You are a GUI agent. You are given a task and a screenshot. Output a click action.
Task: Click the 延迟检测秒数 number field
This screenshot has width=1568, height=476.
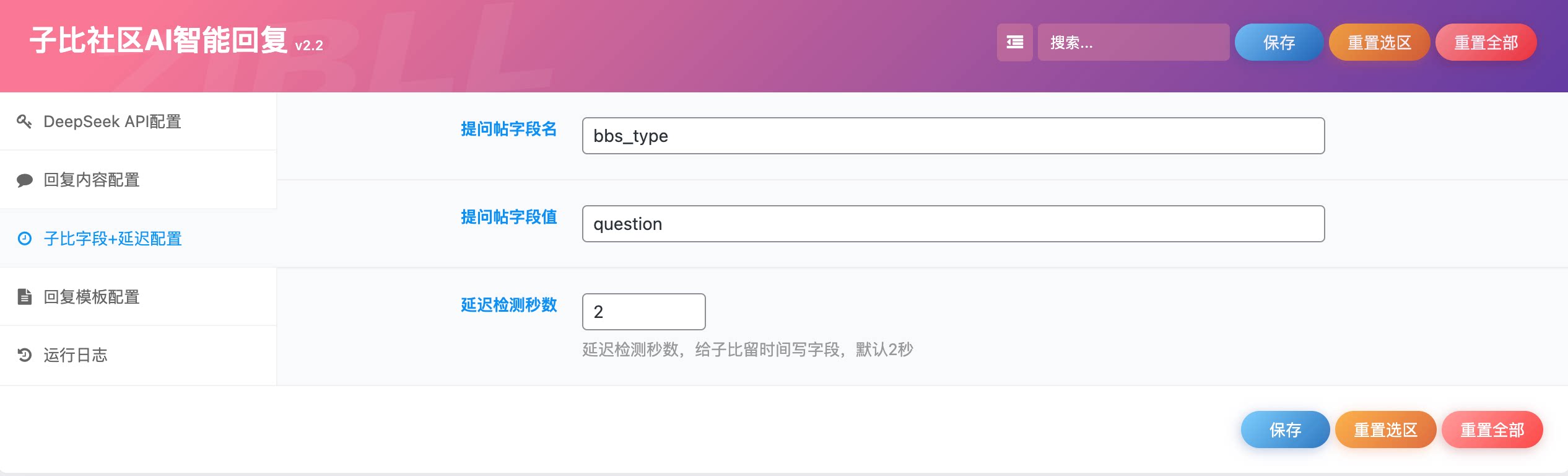tap(643, 312)
